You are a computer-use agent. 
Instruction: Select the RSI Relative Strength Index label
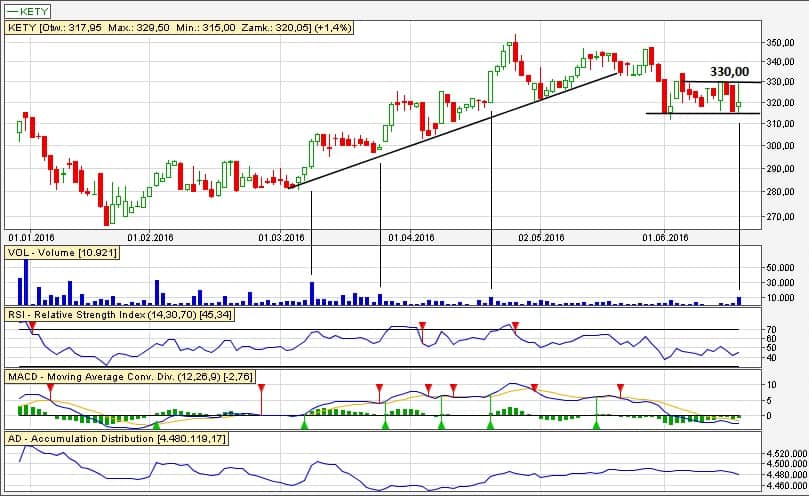coord(120,315)
